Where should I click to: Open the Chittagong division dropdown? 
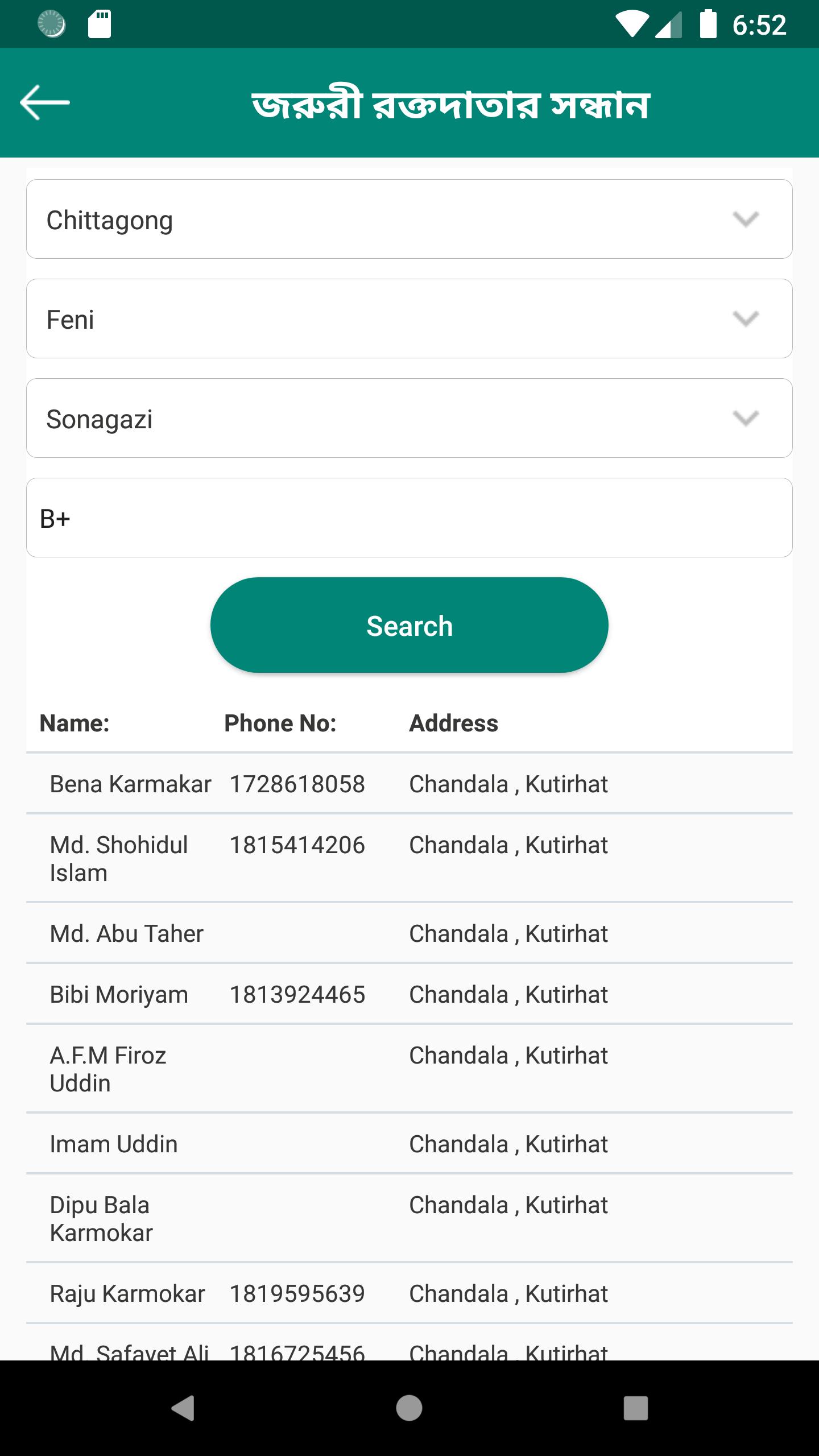coord(409,220)
